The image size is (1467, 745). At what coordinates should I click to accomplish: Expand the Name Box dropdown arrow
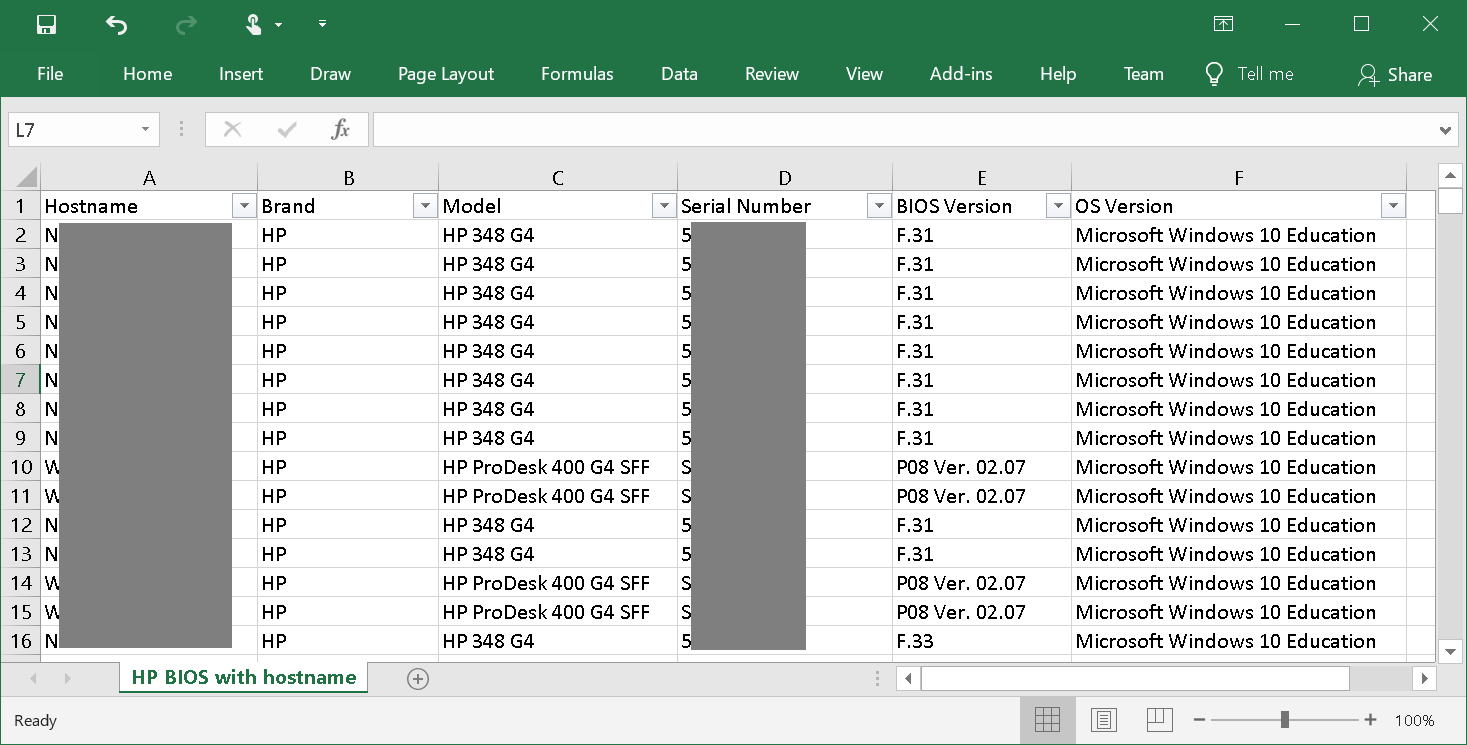[x=145, y=130]
